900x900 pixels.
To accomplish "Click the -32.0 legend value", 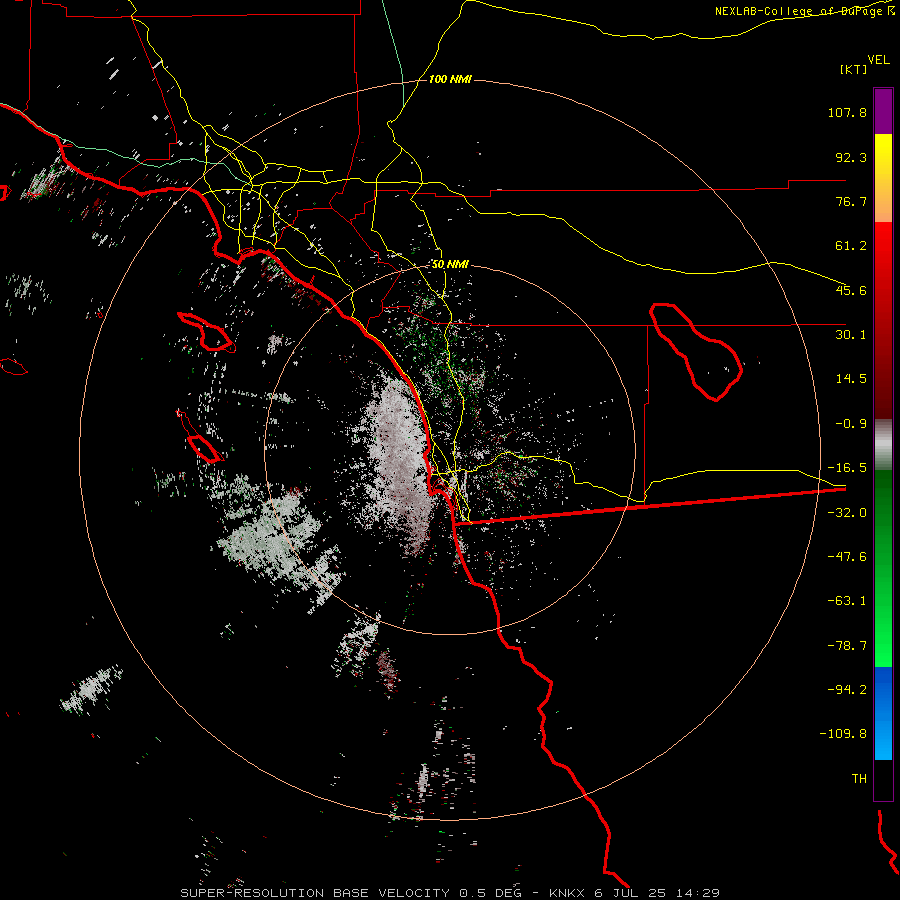I will click(x=847, y=513).
